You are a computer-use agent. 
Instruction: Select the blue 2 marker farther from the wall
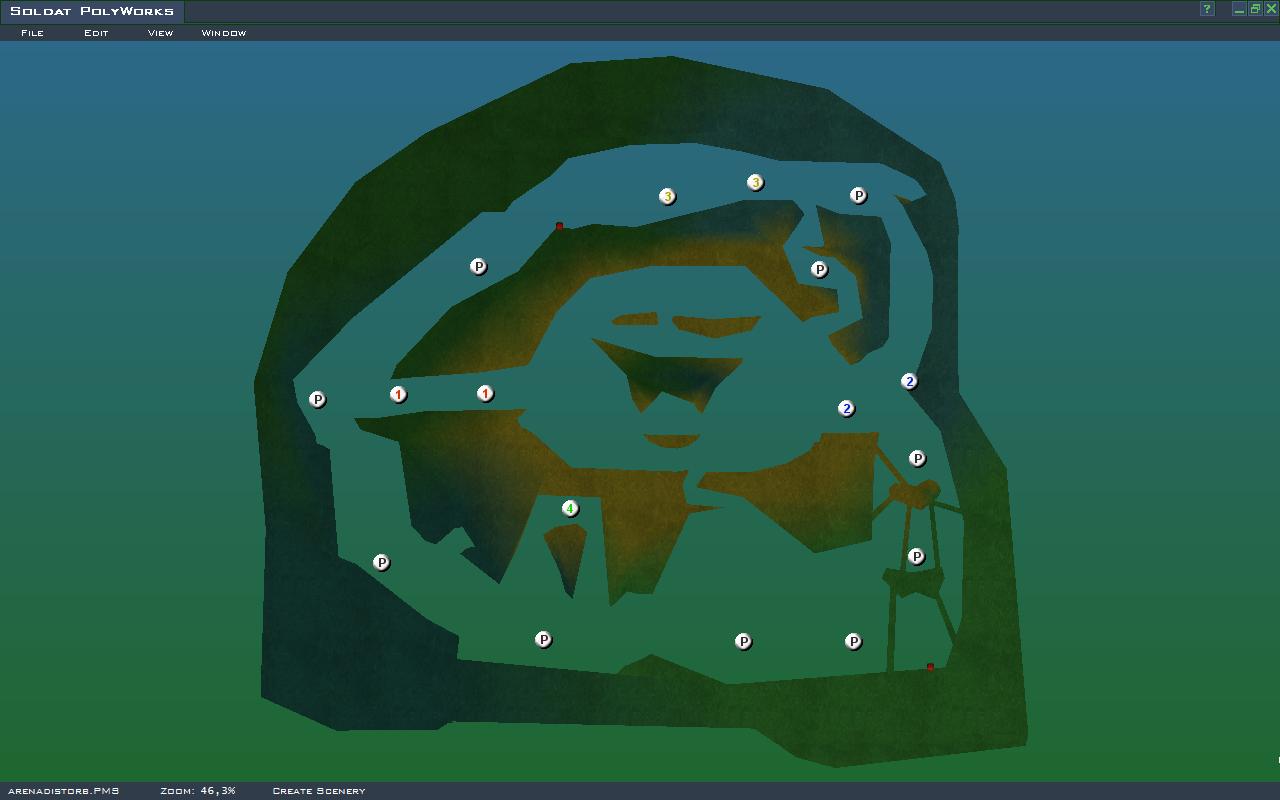coord(846,409)
